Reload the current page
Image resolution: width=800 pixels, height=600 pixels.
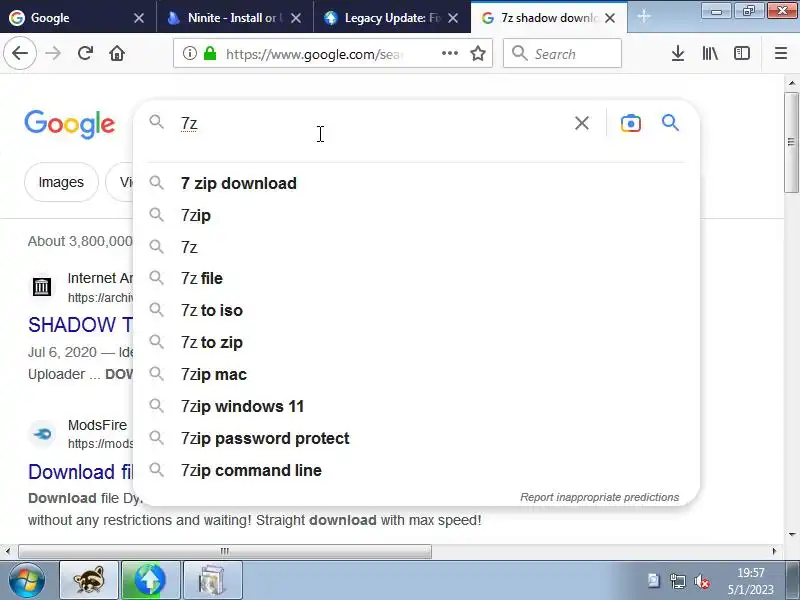pyautogui.click(x=85, y=53)
